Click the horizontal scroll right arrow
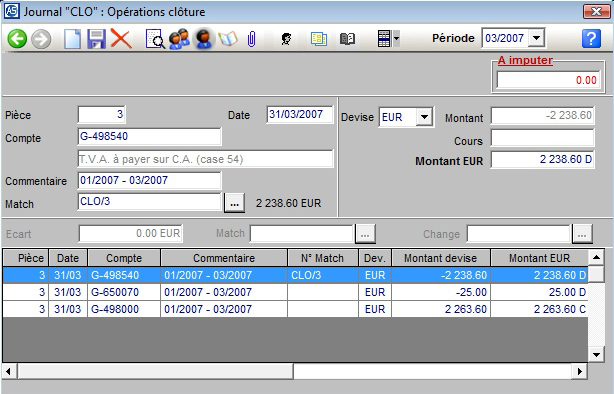The width and height of the screenshot is (614, 394). (580, 371)
